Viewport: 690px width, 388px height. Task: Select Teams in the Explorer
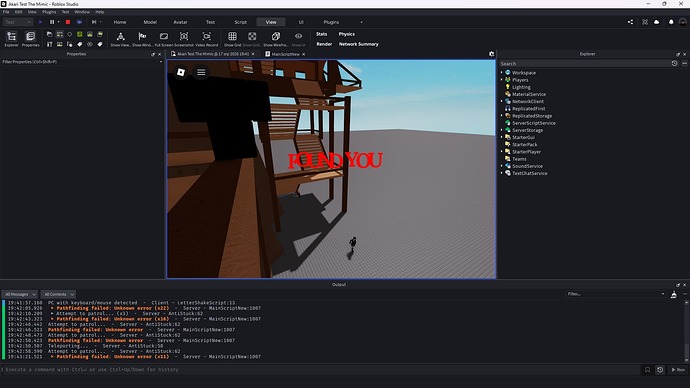[519, 159]
